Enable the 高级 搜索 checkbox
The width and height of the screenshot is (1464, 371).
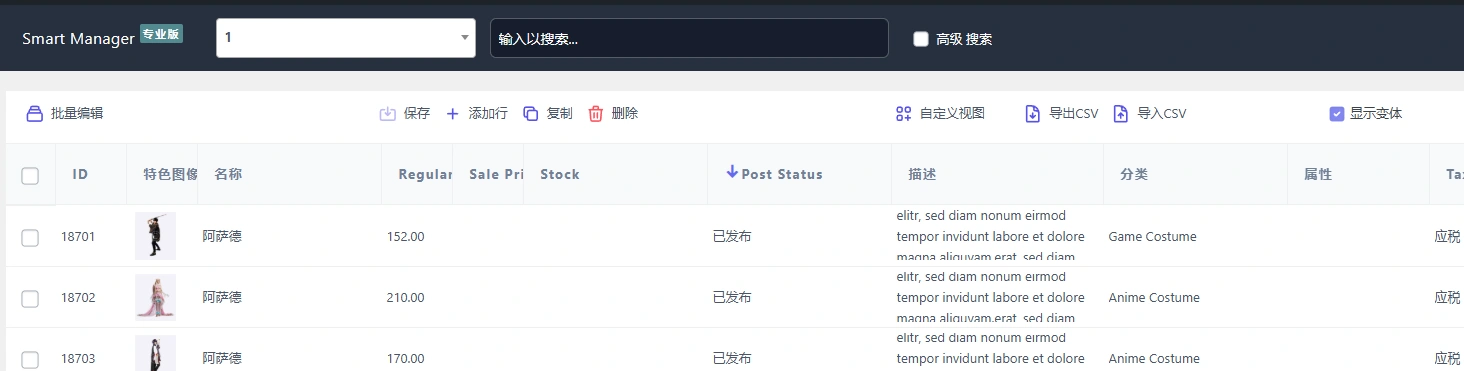(x=921, y=39)
